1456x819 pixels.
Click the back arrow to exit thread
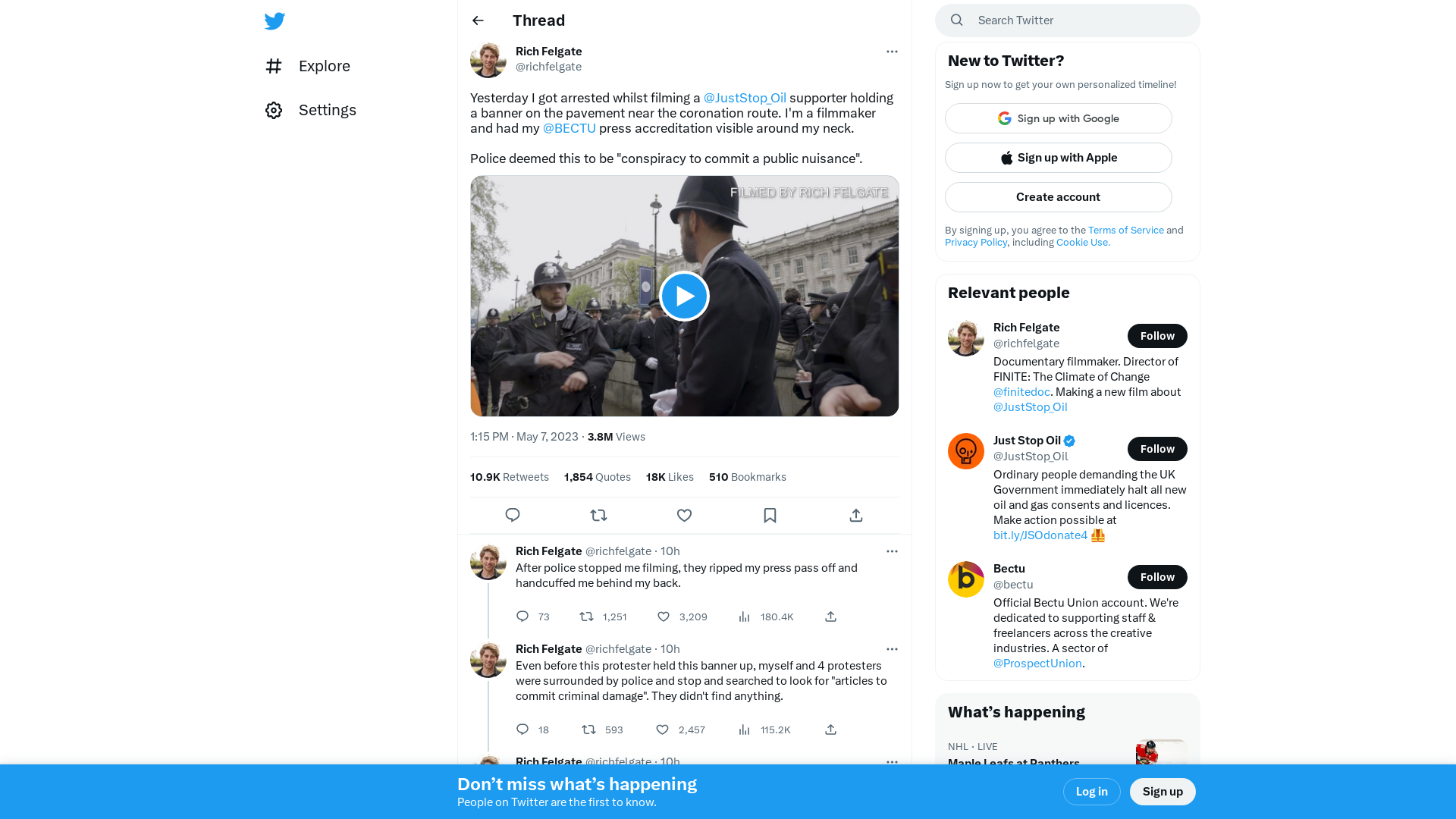click(477, 20)
